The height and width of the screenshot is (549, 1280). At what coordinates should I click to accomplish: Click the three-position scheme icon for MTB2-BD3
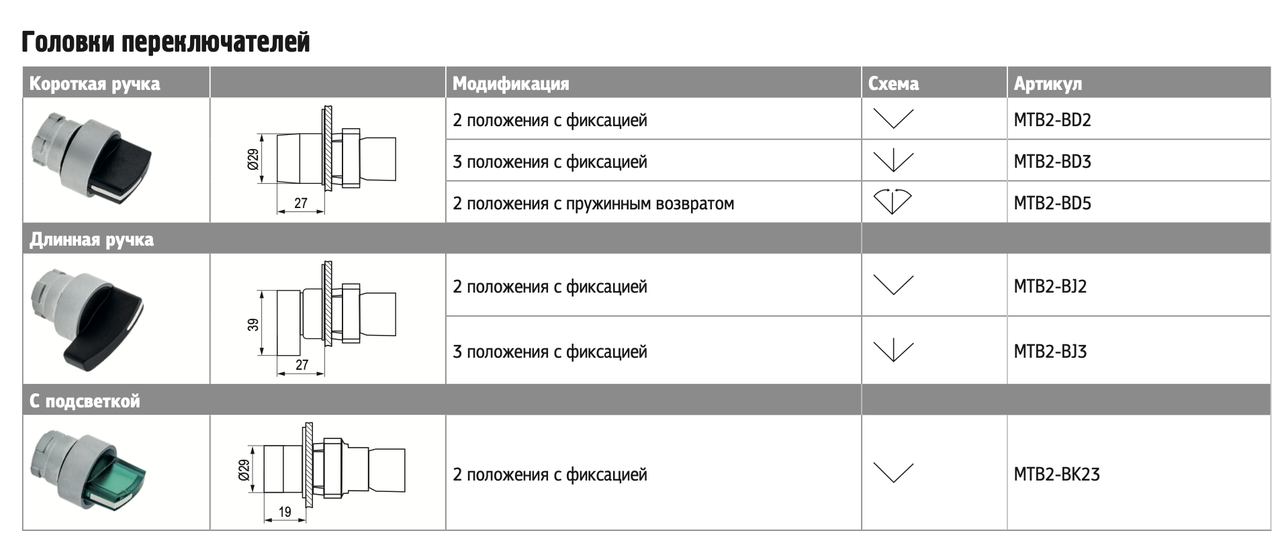tap(893, 161)
